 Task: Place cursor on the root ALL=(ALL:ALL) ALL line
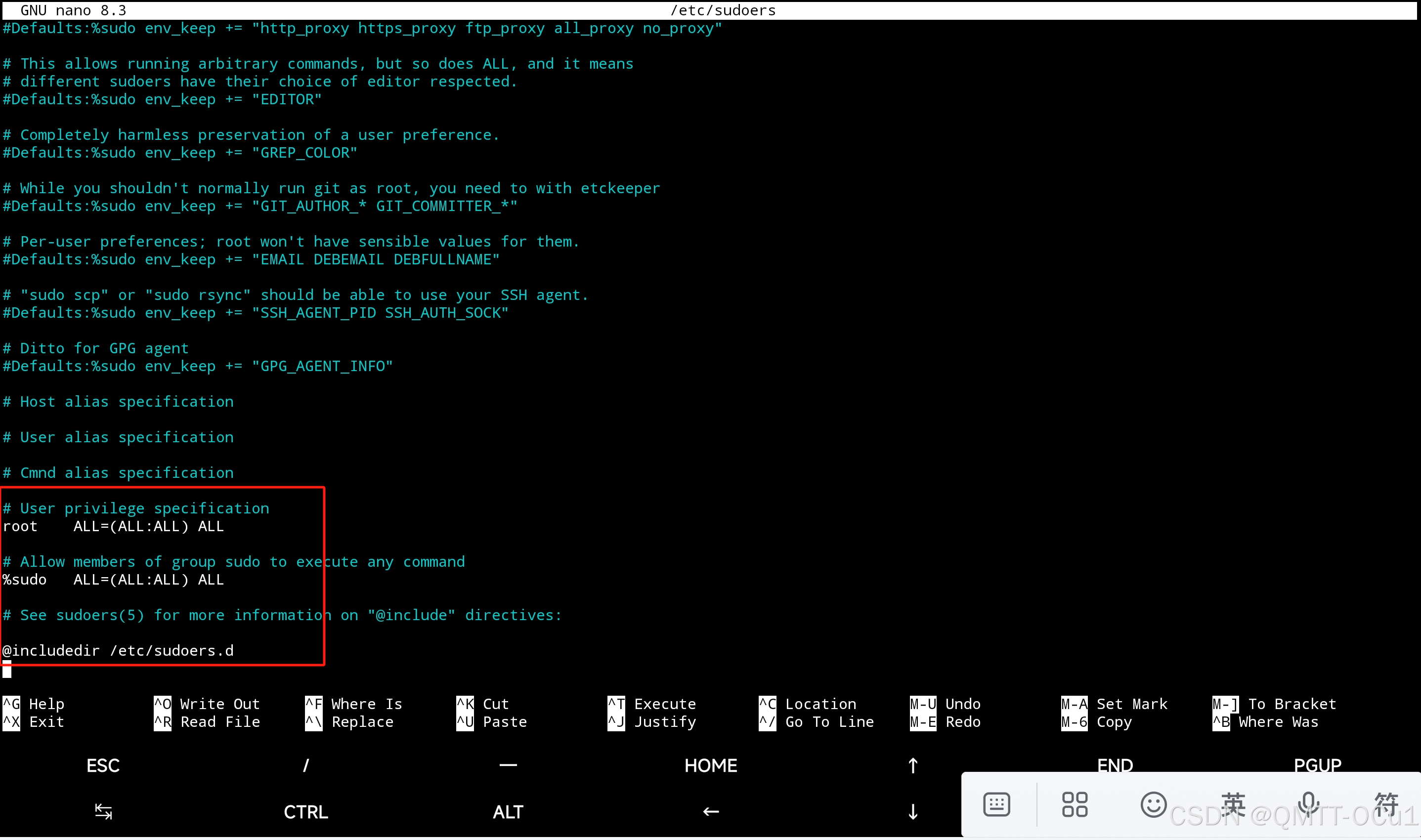(113, 526)
